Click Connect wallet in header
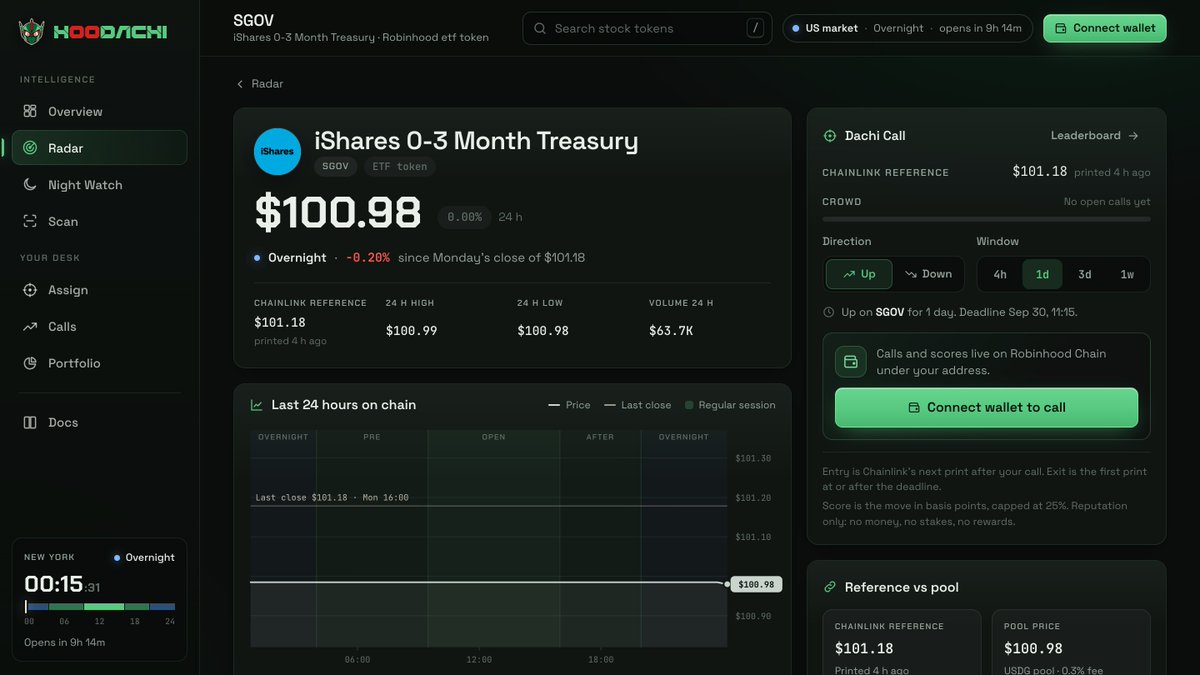Viewport: 1200px width, 675px height. click(x=1105, y=28)
